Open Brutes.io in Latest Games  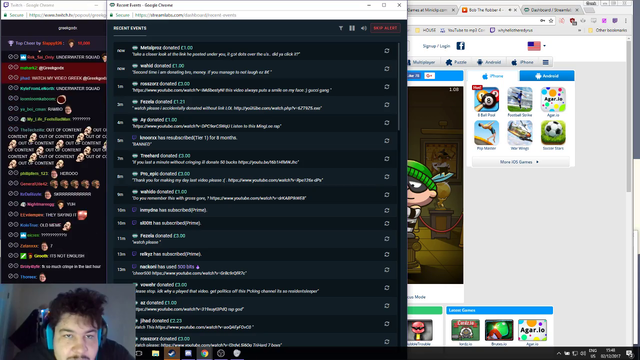pyautogui.click(x=499, y=330)
